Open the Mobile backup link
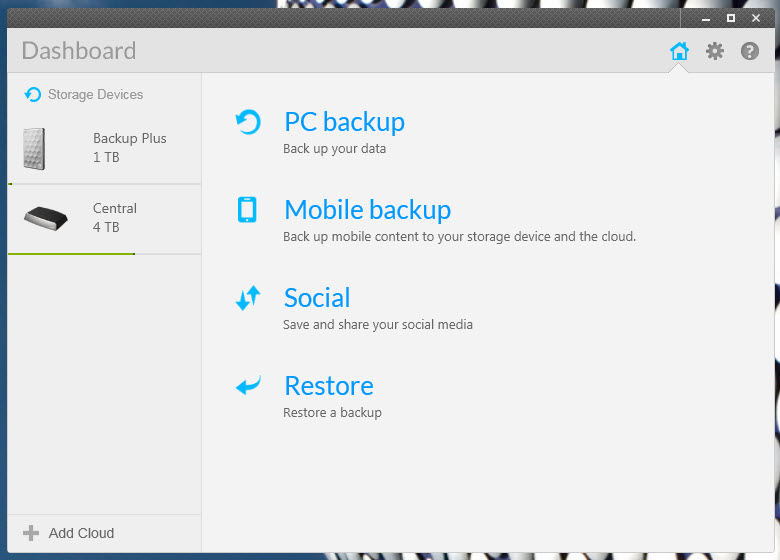This screenshot has width=780, height=560. (x=368, y=209)
